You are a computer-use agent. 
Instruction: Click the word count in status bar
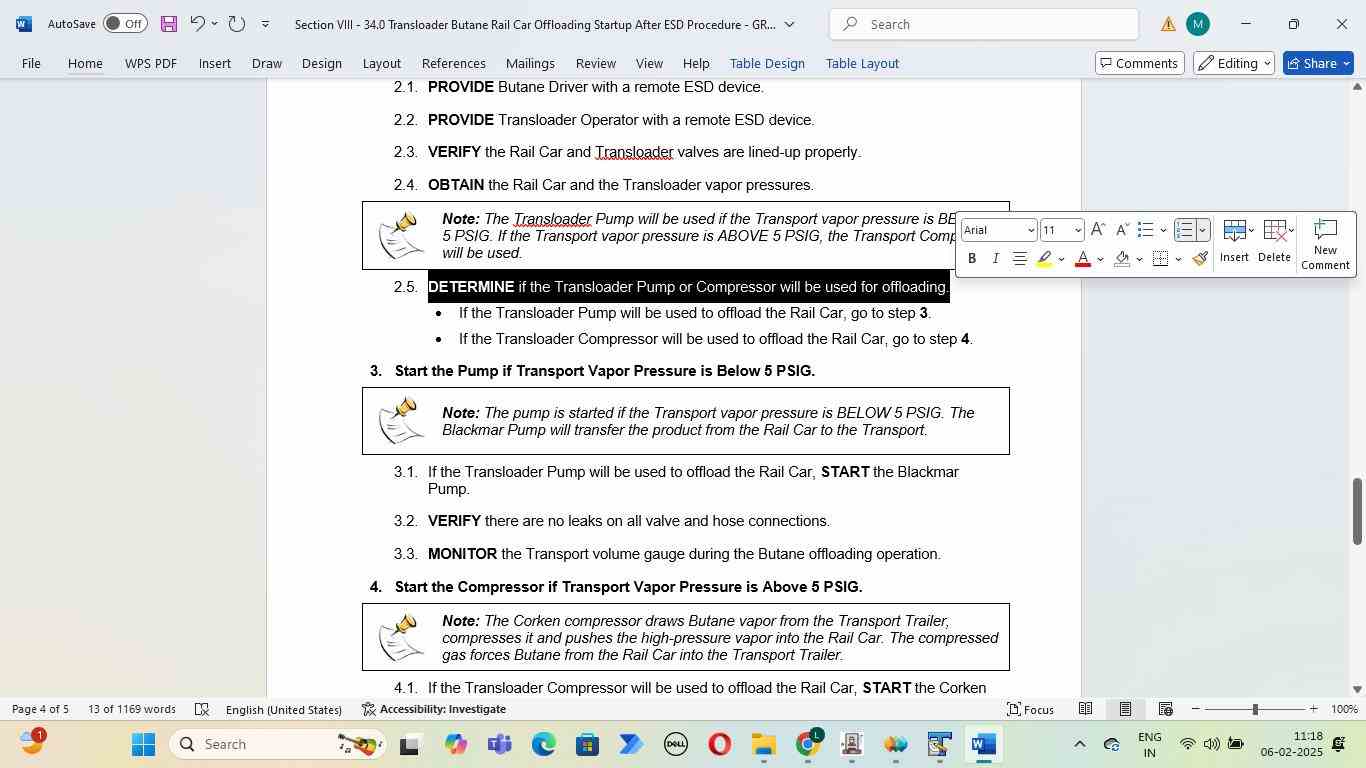[x=132, y=709]
